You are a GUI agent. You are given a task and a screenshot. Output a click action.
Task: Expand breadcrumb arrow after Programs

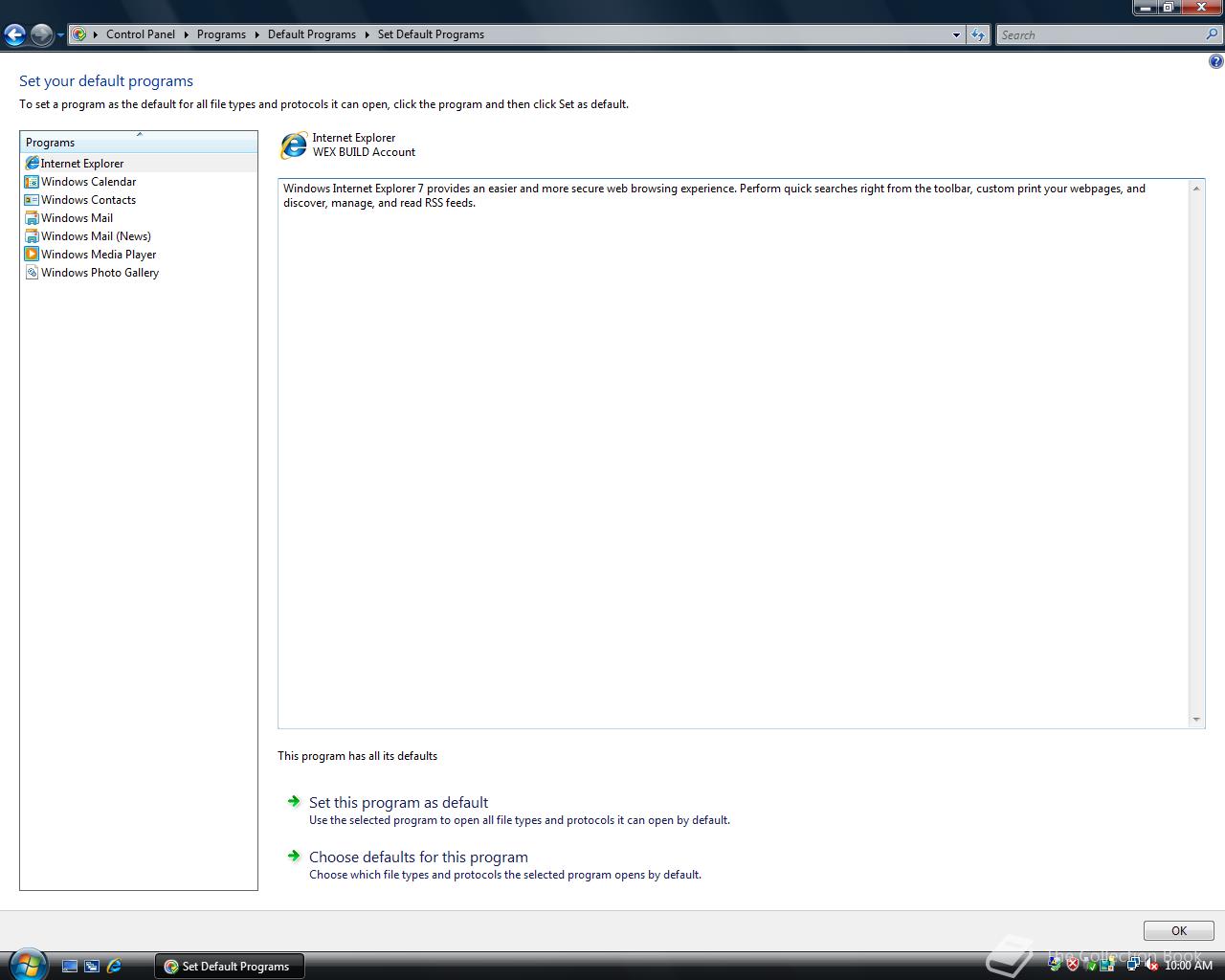(256, 34)
